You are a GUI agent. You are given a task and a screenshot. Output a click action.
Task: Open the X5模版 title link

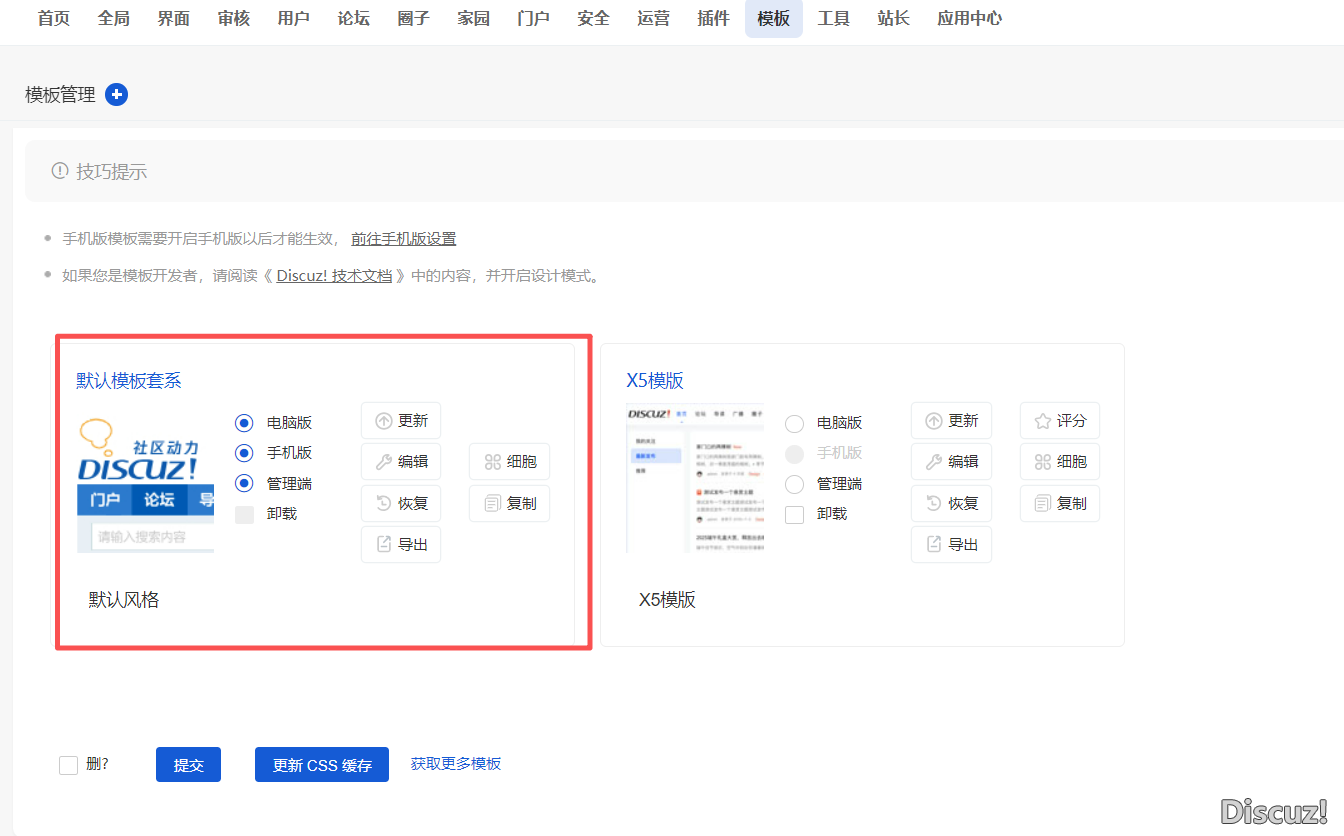tap(655, 381)
